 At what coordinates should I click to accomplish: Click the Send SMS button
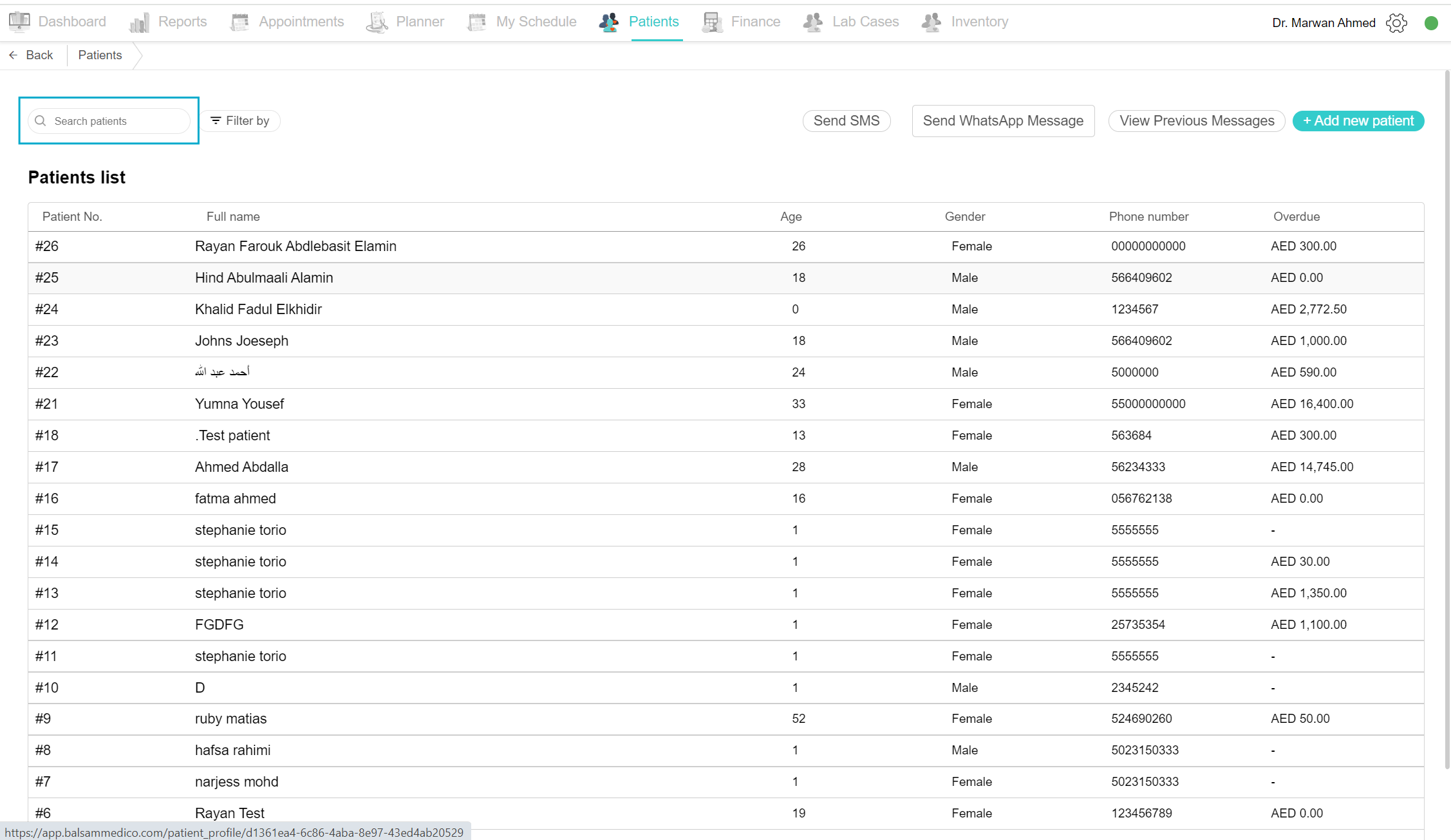[846, 121]
